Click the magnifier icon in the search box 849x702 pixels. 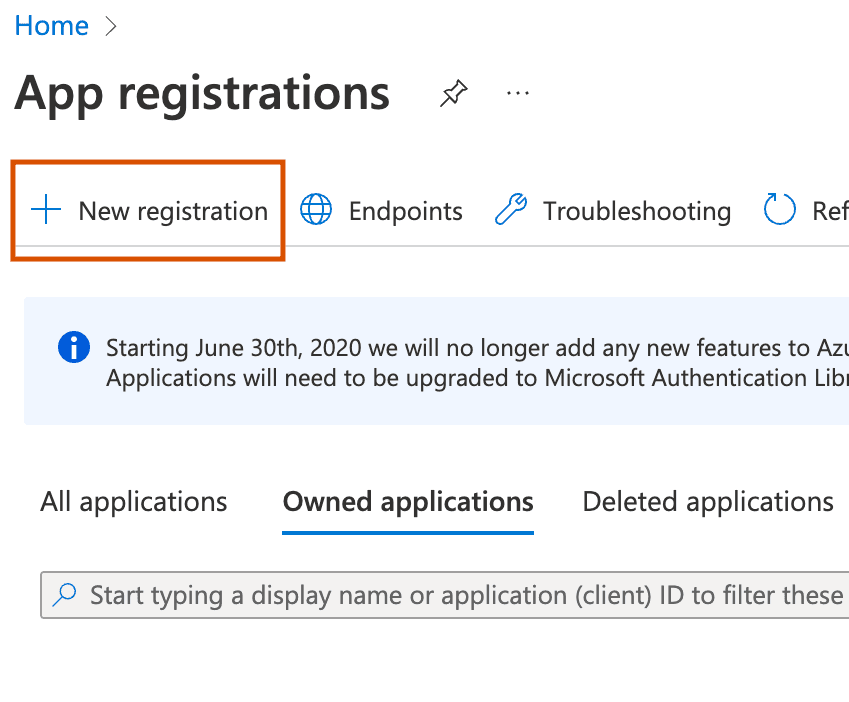pos(63,594)
